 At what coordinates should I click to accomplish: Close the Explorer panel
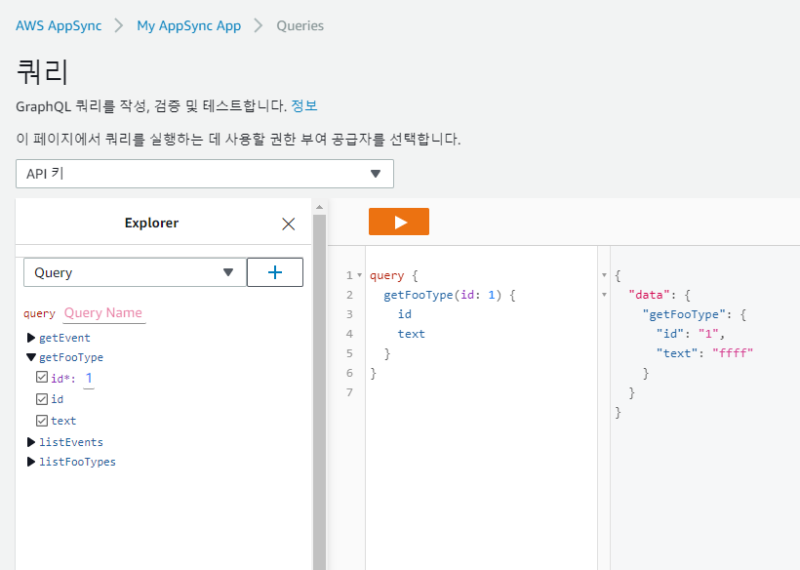[x=288, y=224]
